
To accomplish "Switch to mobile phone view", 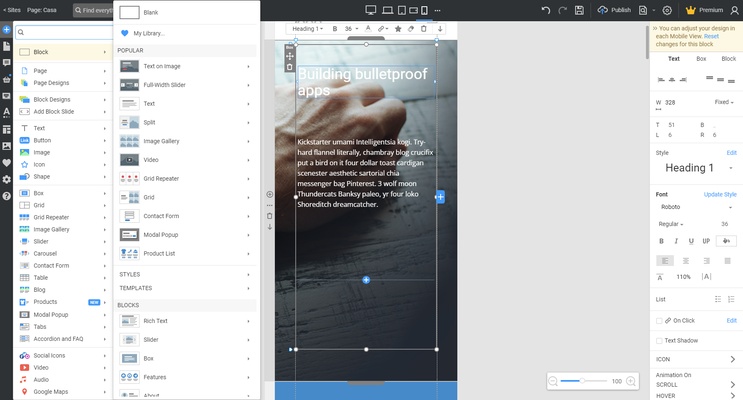I will click(x=424, y=10).
